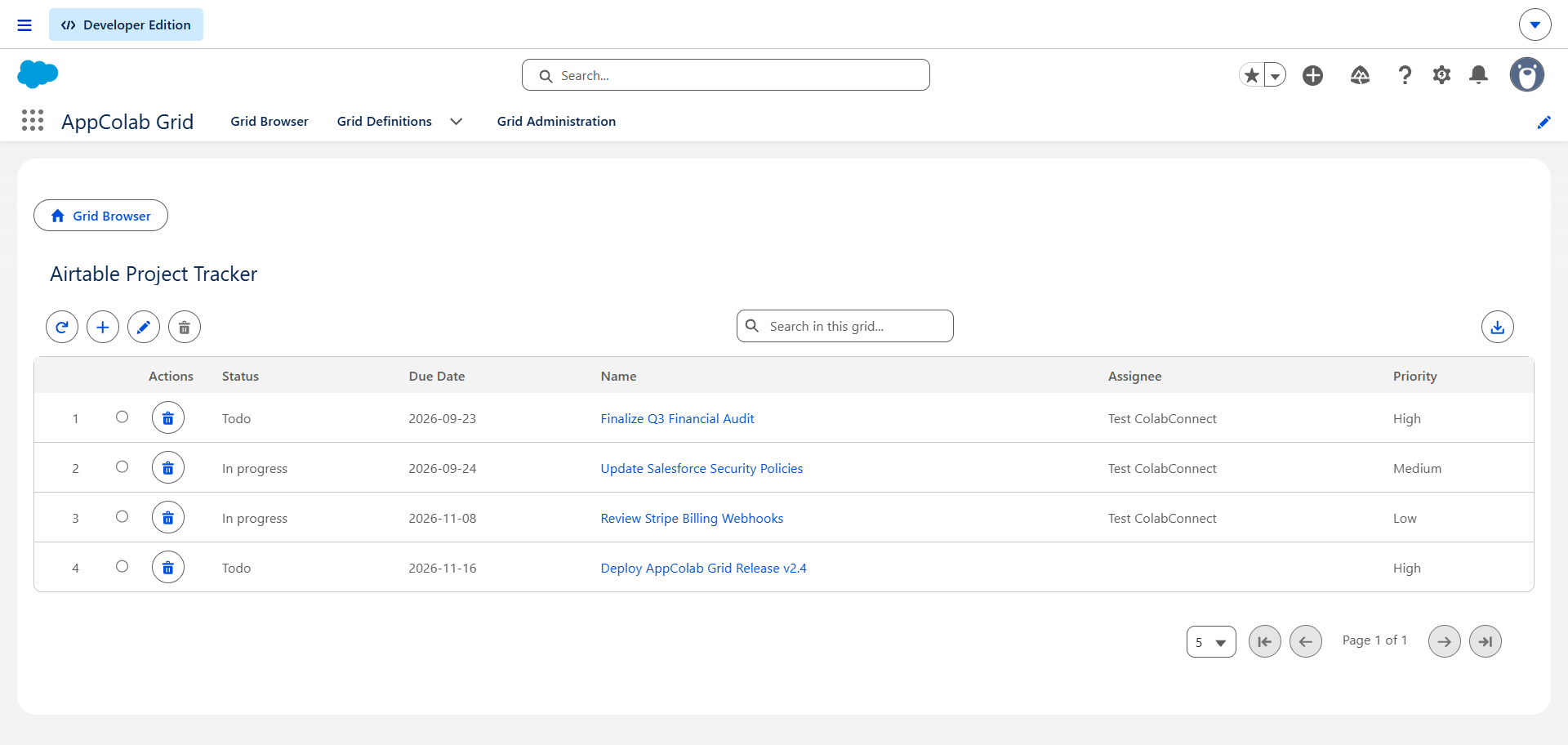
Task: Click the Actions column header
Action: [x=171, y=376]
